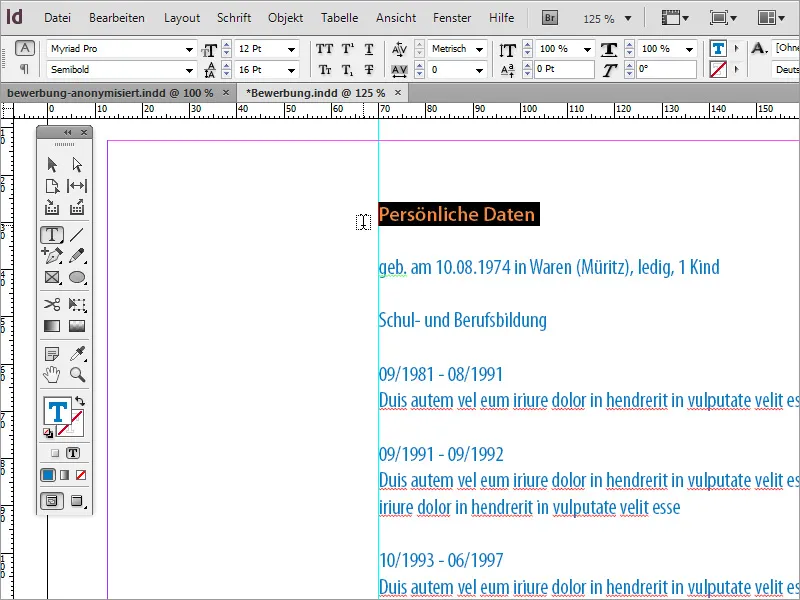This screenshot has width=800, height=600.
Task: Open the Layout menu
Action: pyautogui.click(x=182, y=18)
